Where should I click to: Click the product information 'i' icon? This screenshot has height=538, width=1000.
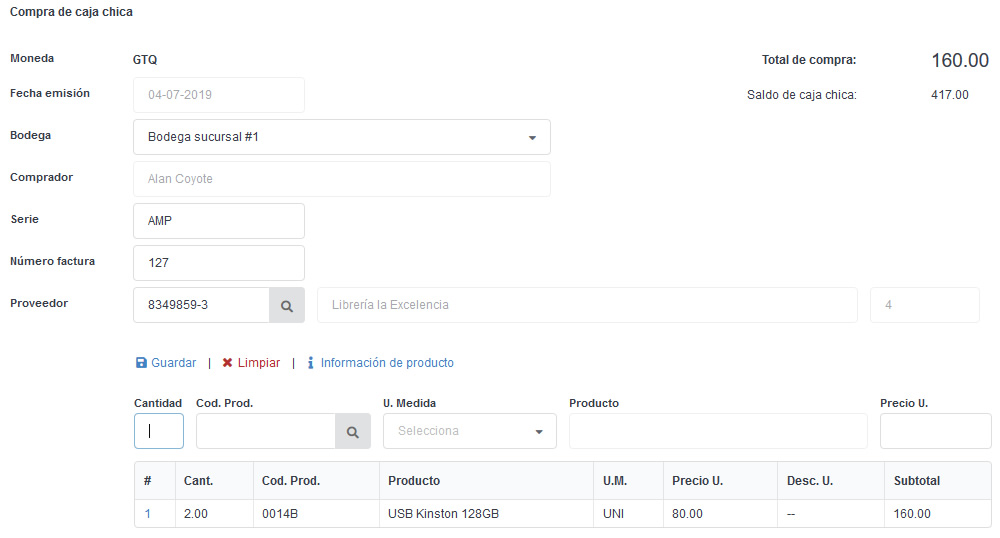point(311,363)
